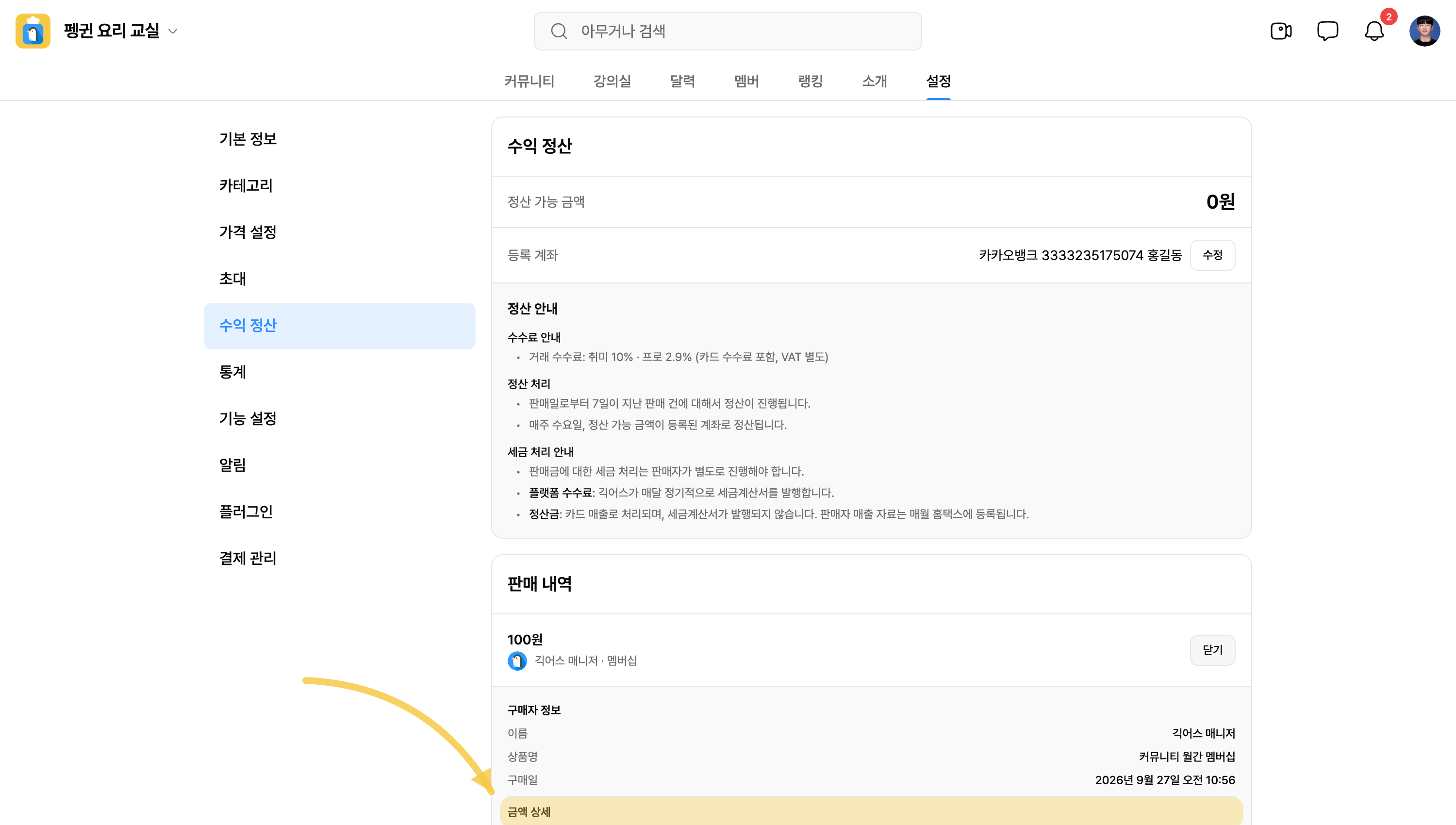Open the chat messages icon
The image size is (1456, 825).
click(1327, 31)
